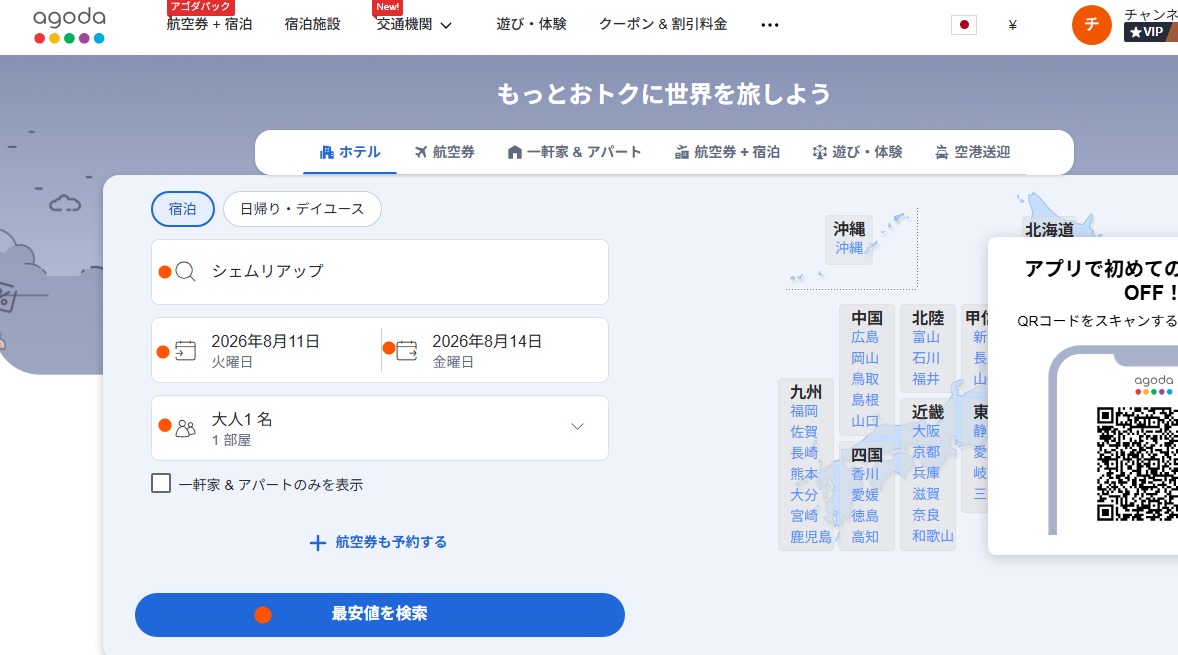This screenshot has height=655, width=1178.
Task: Select 福井 under 北陸
Action: (926, 379)
